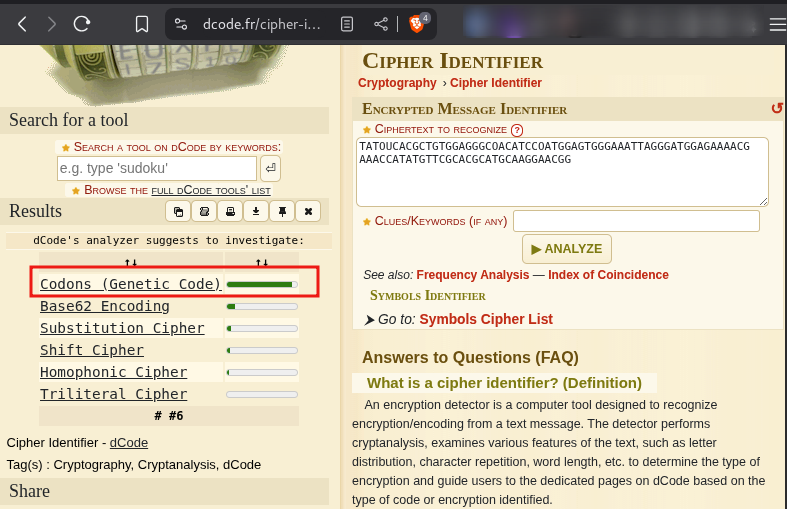The height and width of the screenshot is (509, 787).
Task: Open Index of Coincidence link
Action: point(608,275)
